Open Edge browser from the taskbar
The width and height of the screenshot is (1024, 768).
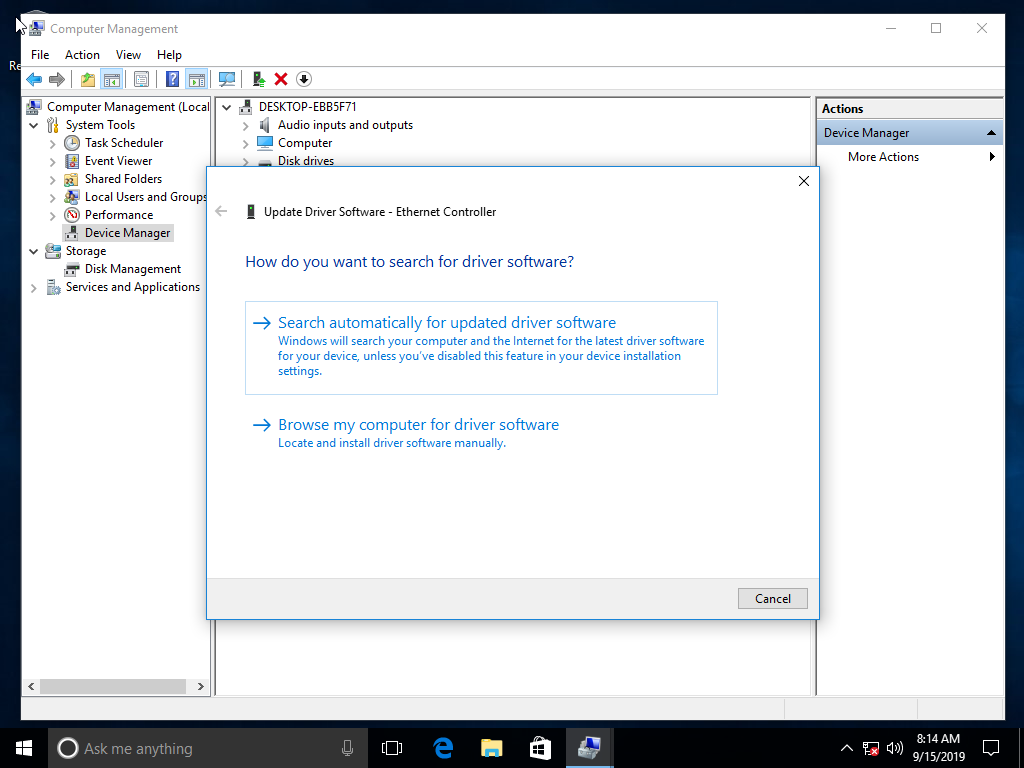(x=443, y=747)
